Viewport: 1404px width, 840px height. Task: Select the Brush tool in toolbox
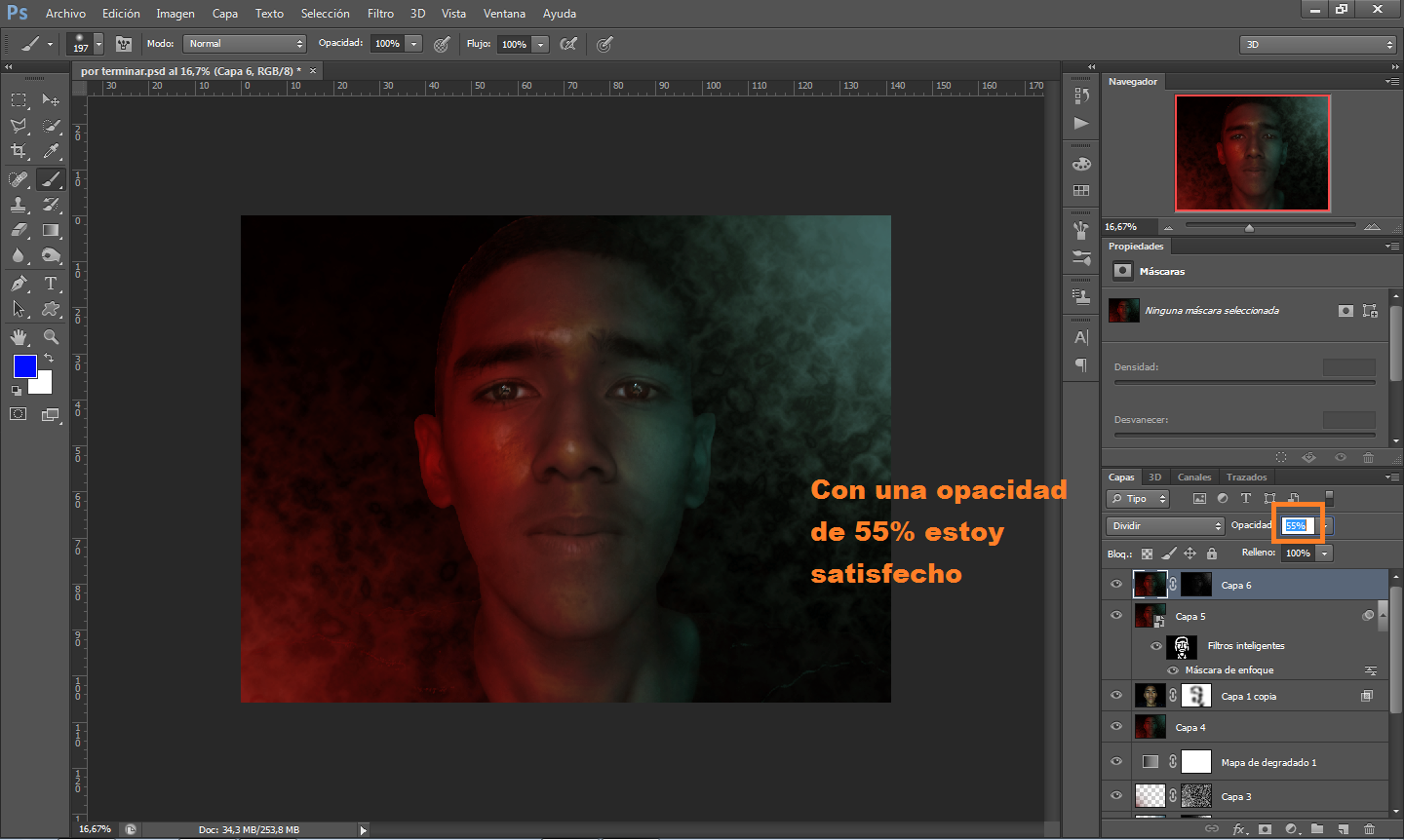(51, 179)
